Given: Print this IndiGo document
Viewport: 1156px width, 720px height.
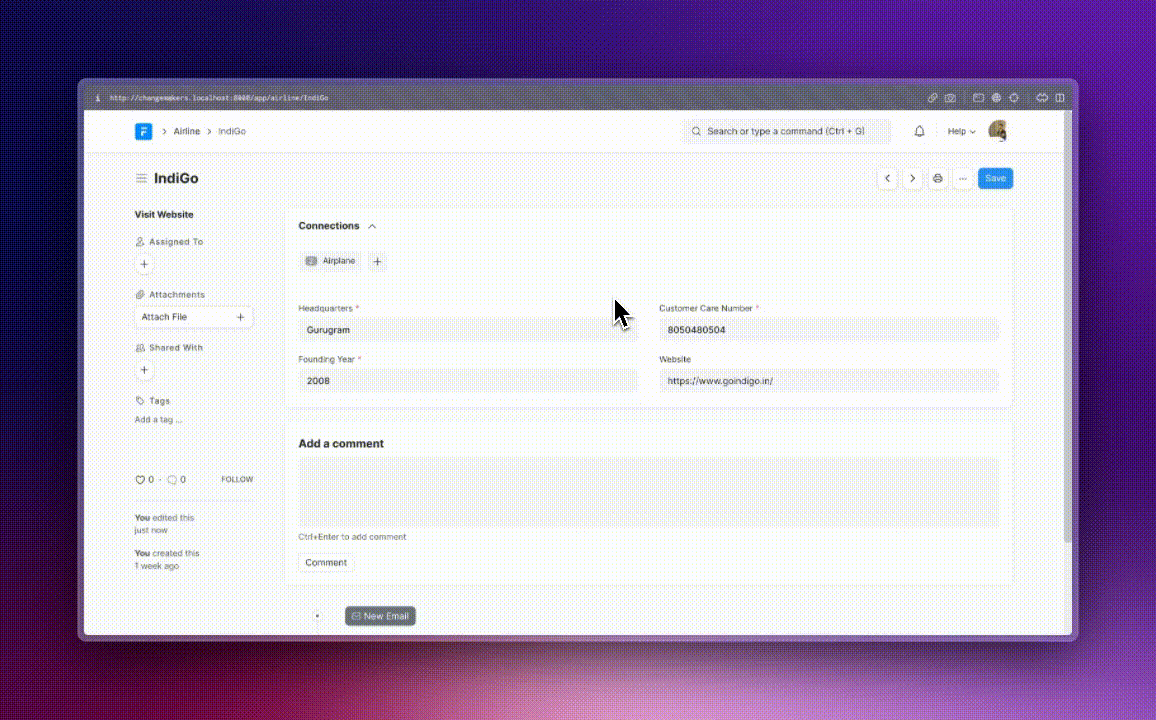Looking at the screenshot, I should point(938,178).
